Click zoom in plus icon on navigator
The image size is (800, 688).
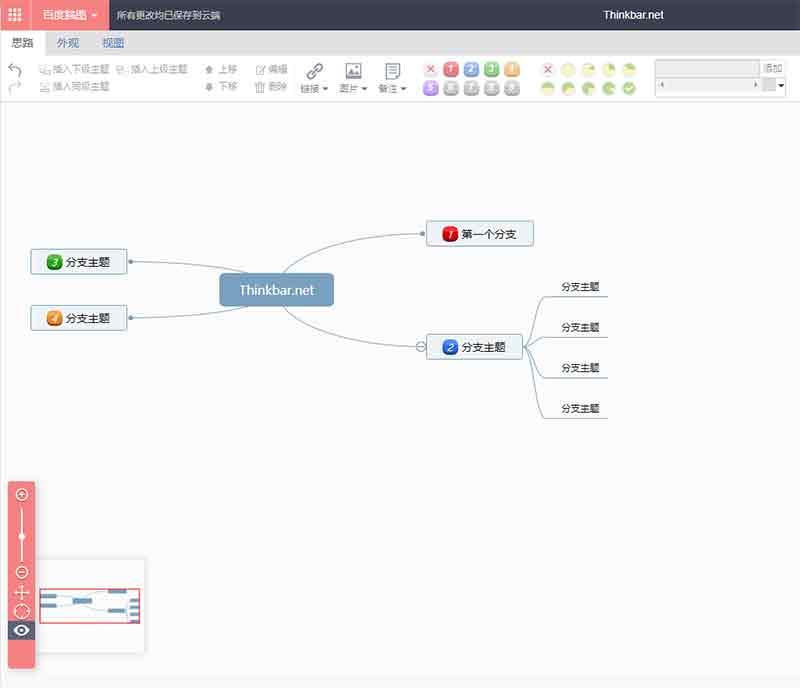21,494
